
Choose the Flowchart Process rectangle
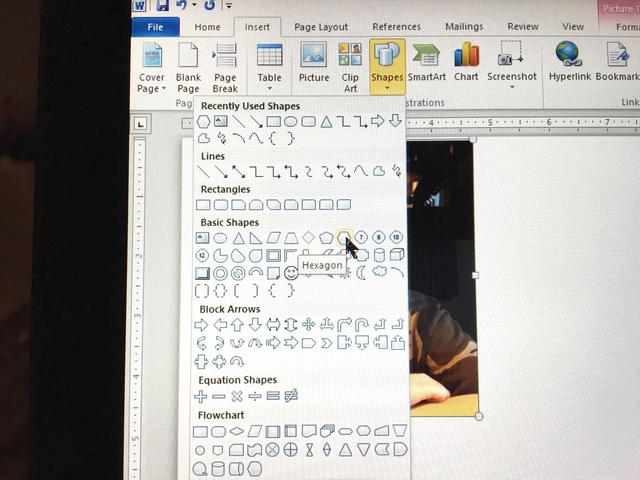click(200, 431)
